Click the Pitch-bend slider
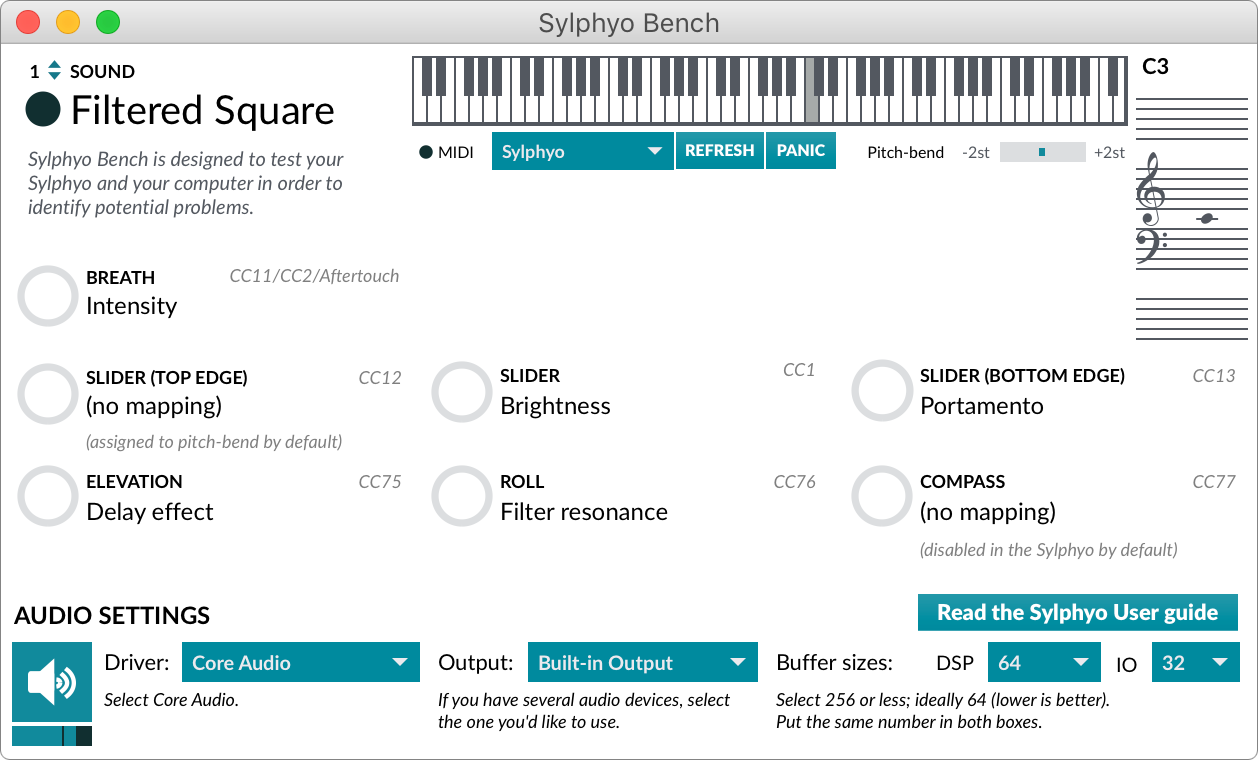This screenshot has width=1258, height=760. [x=1042, y=152]
